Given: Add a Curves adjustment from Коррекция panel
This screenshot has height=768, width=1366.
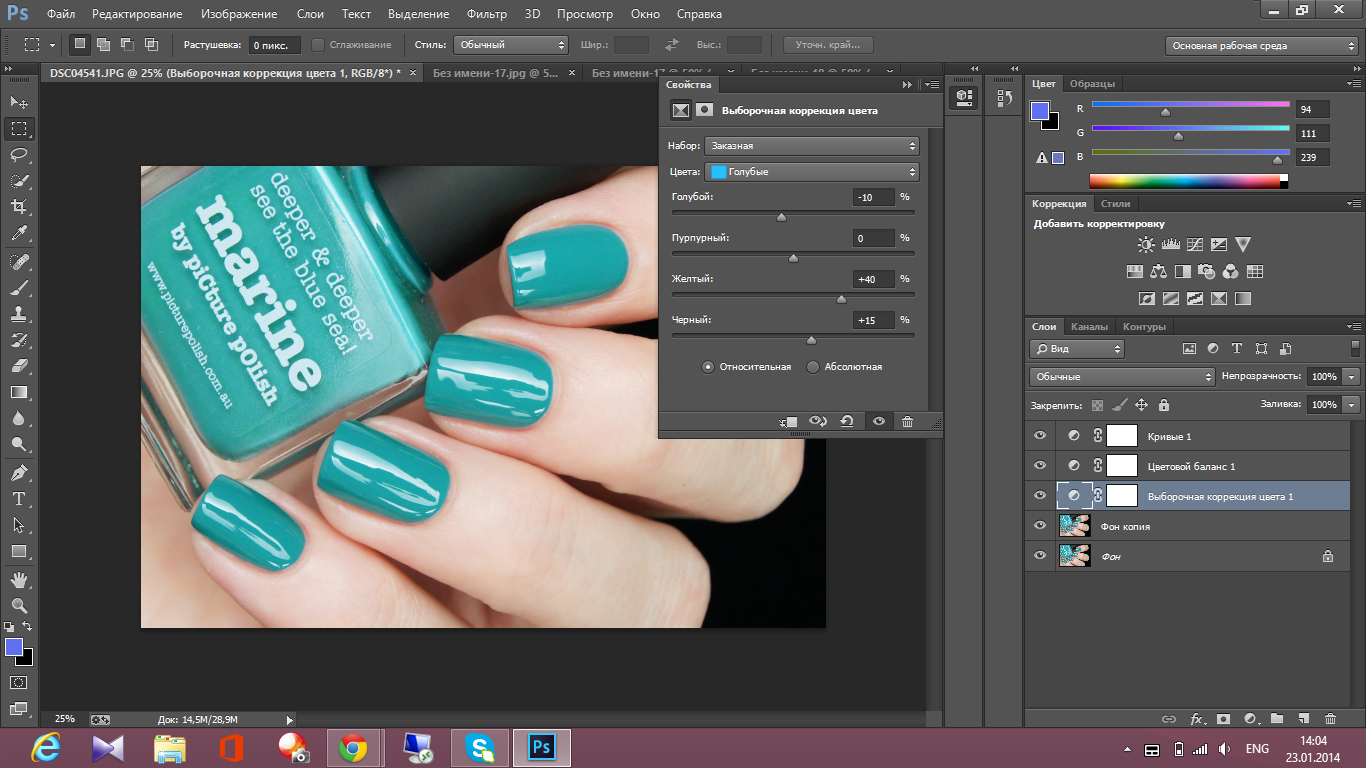Looking at the screenshot, I should click(1194, 244).
